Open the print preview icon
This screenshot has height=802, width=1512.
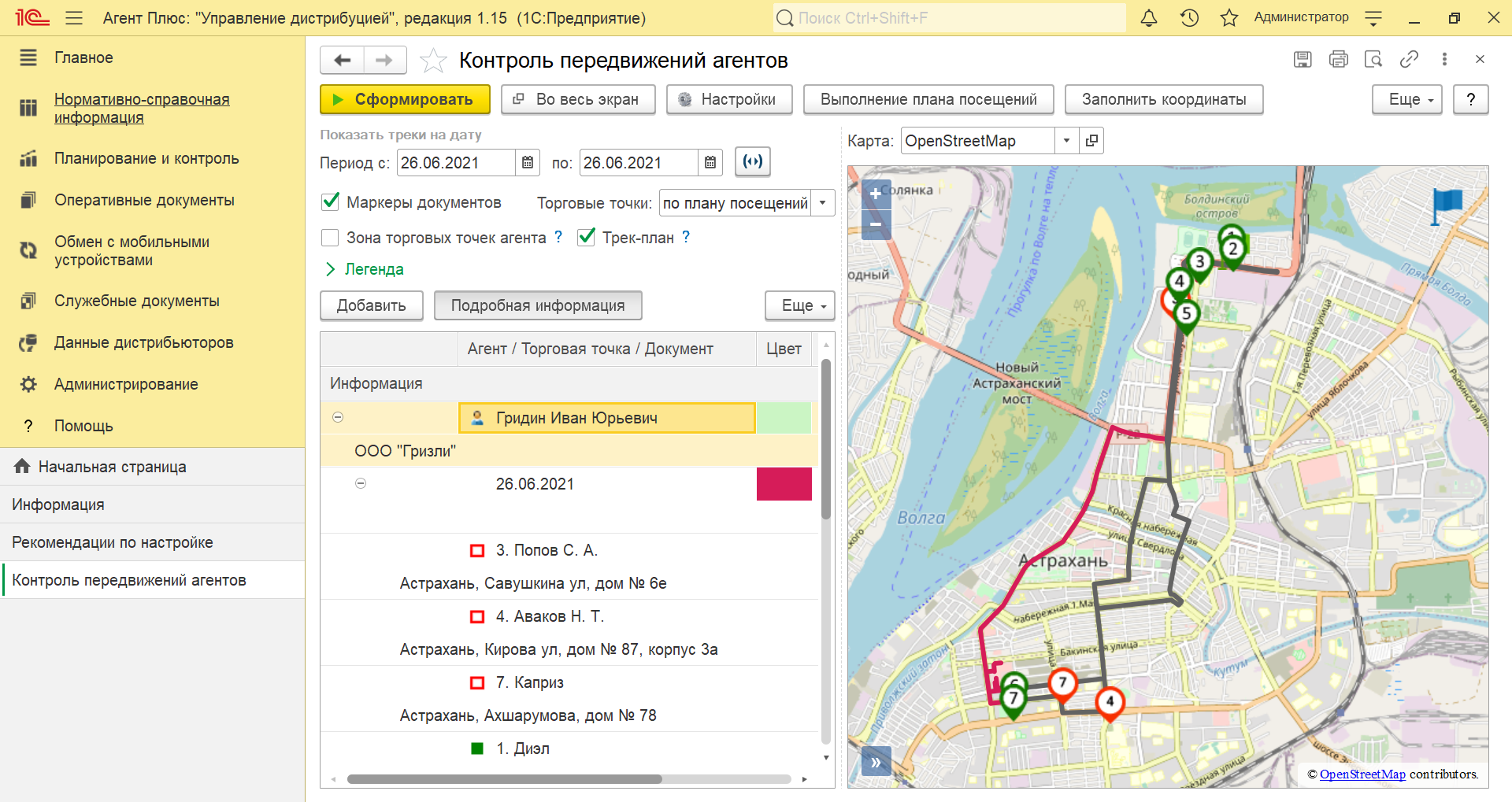[1373, 59]
